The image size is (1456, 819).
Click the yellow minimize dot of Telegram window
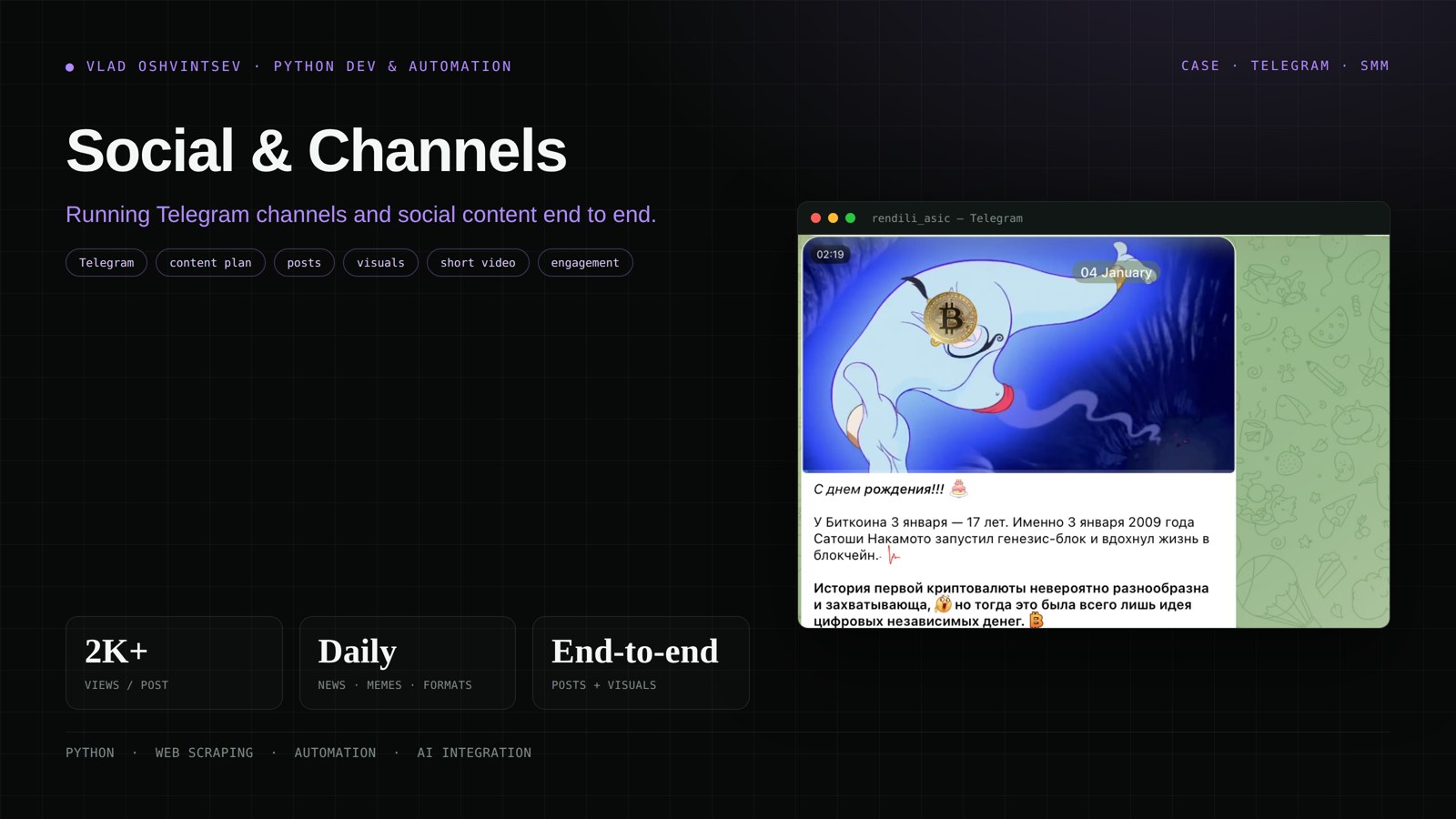[833, 218]
